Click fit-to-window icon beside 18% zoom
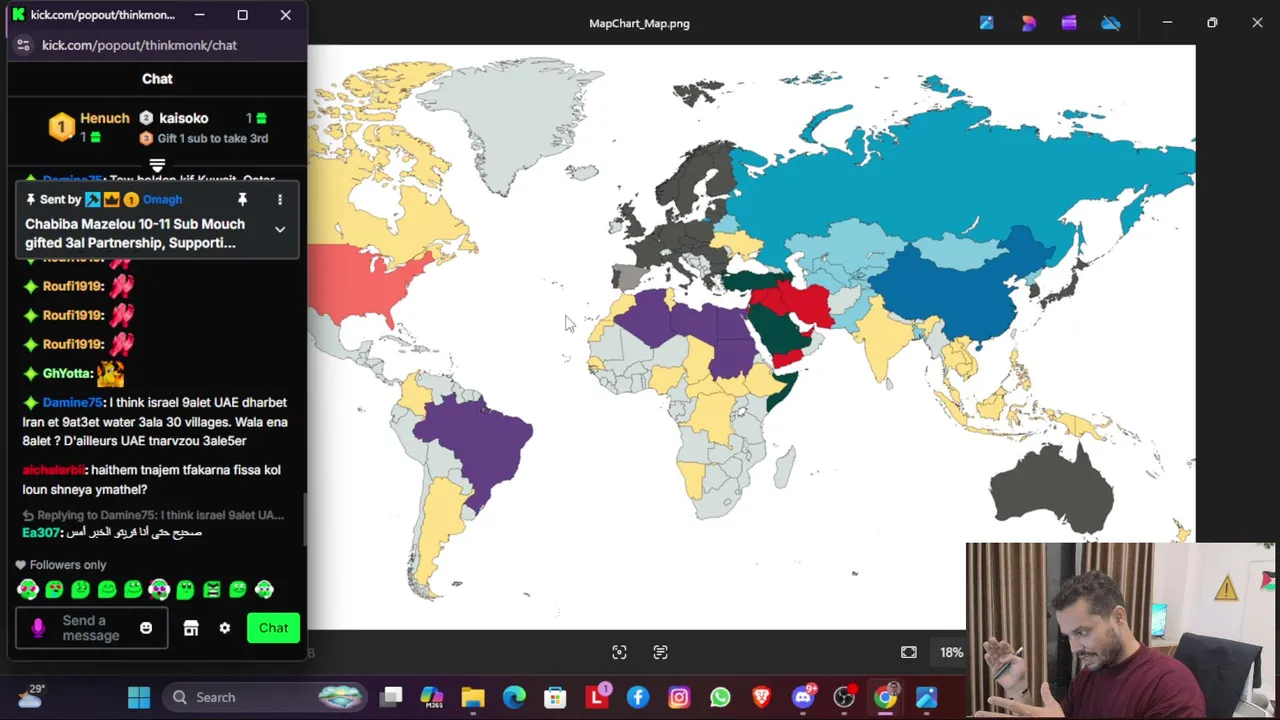This screenshot has height=720, width=1280. (x=909, y=652)
